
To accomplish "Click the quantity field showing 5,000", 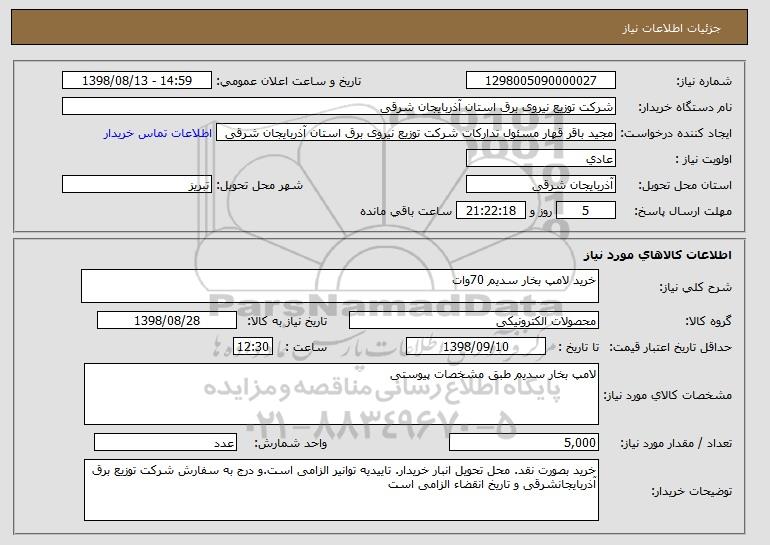I will point(524,443).
